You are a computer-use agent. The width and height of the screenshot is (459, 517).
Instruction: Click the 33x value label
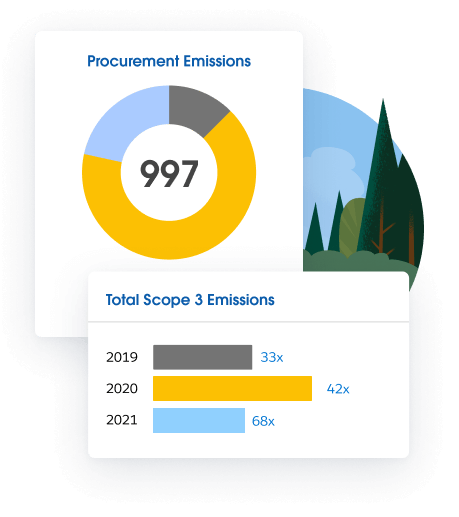[272, 357]
